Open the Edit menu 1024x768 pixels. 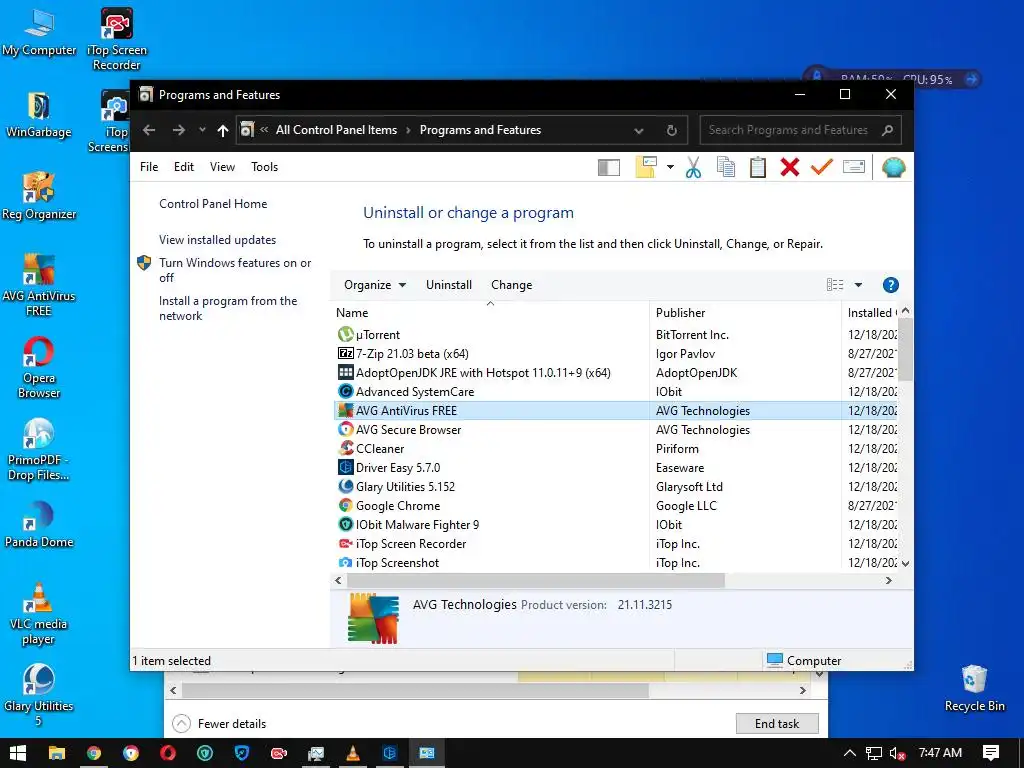[184, 167]
